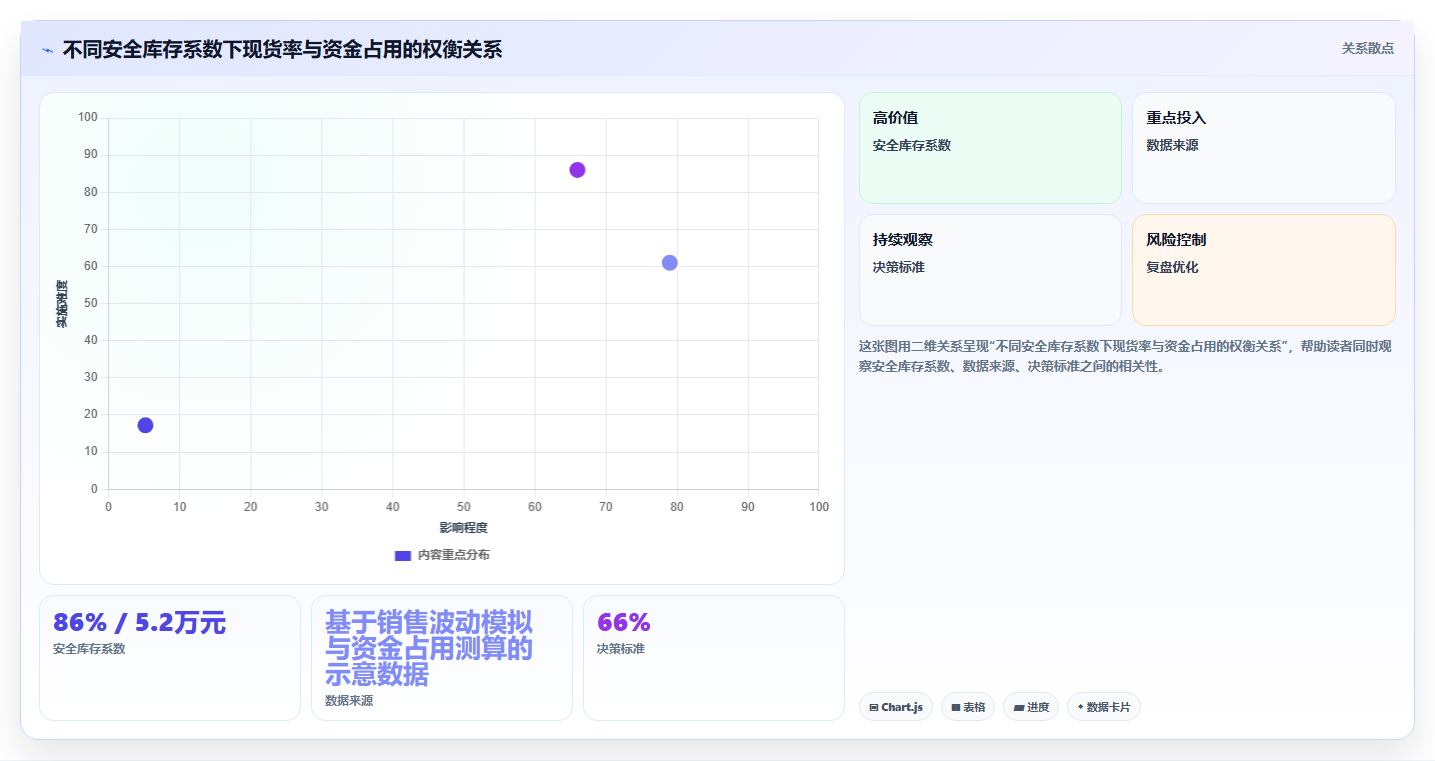Image resolution: width=1435 pixels, height=761 pixels.
Task: Click x-axis tick label 50
Action: [x=464, y=507]
